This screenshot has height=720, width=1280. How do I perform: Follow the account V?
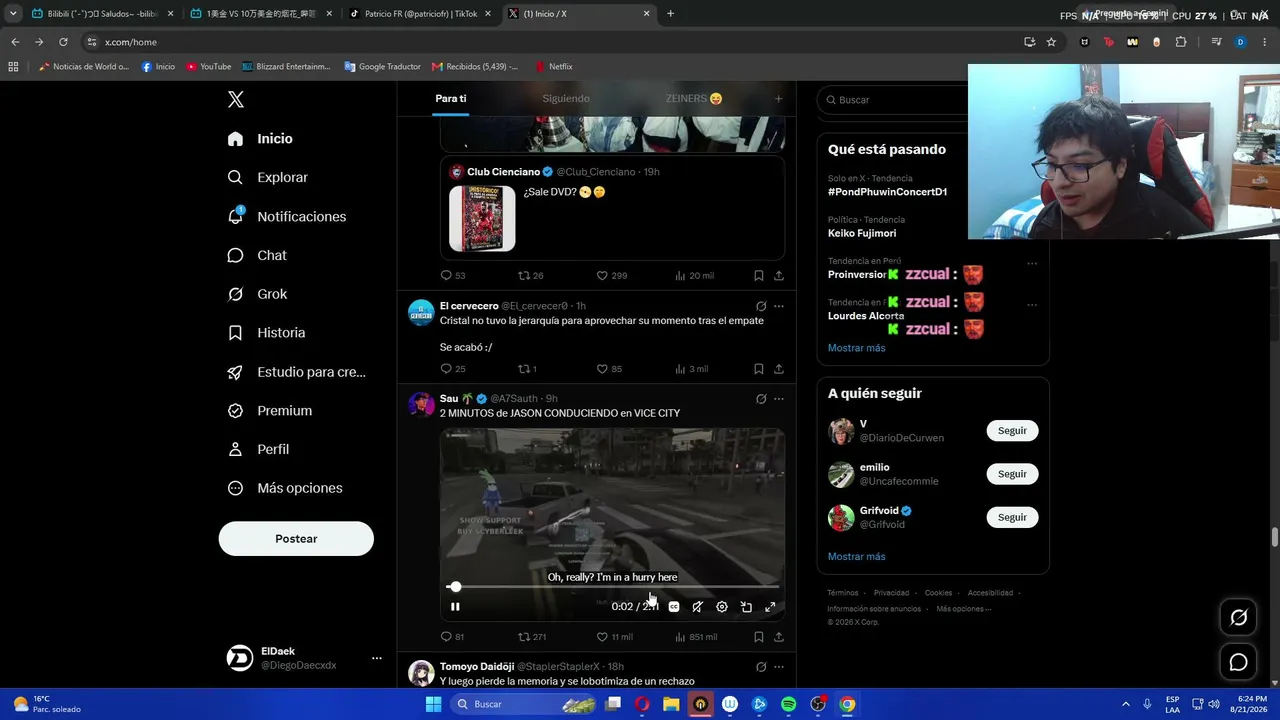coord(1012,431)
